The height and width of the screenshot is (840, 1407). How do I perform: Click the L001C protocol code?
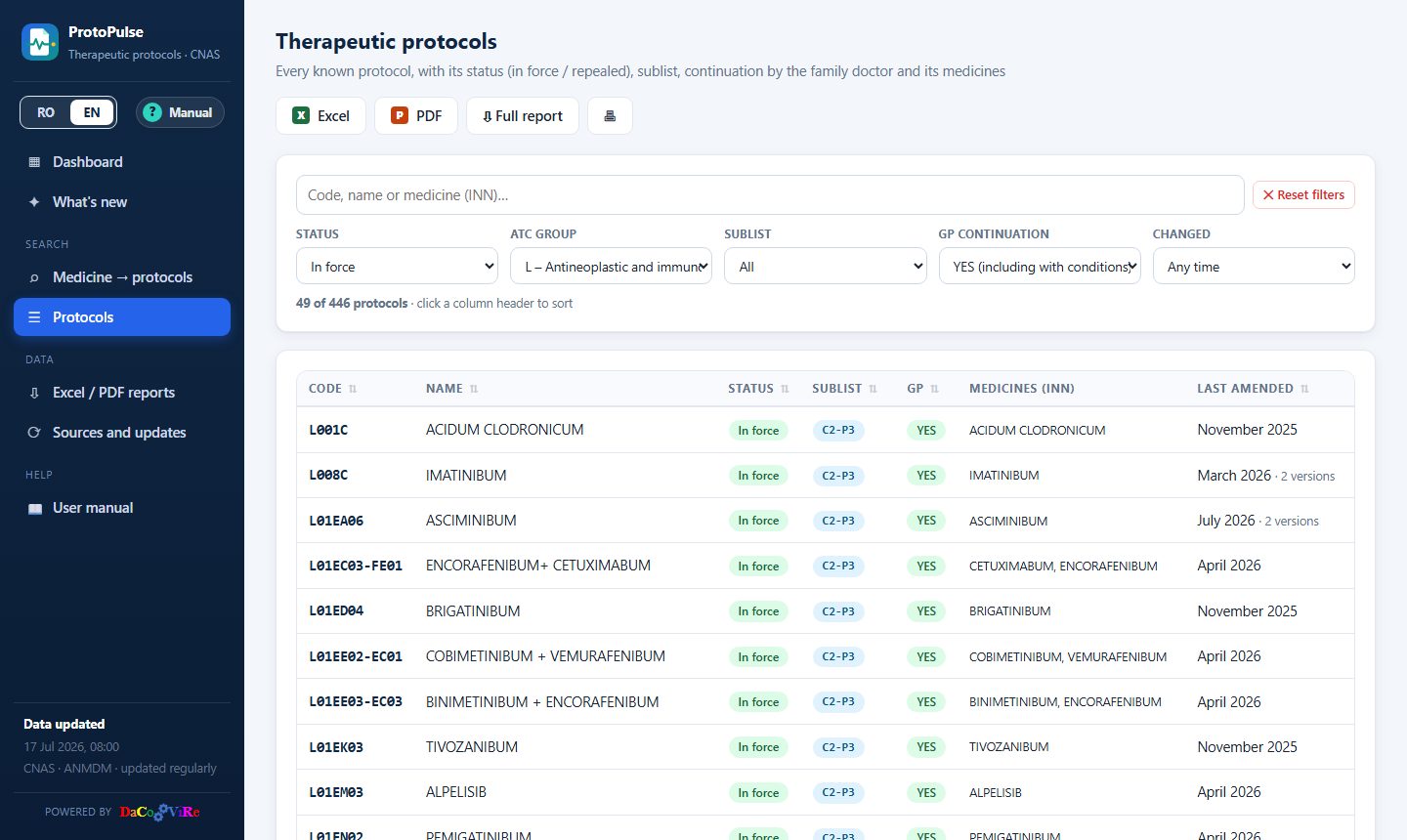click(x=328, y=430)
